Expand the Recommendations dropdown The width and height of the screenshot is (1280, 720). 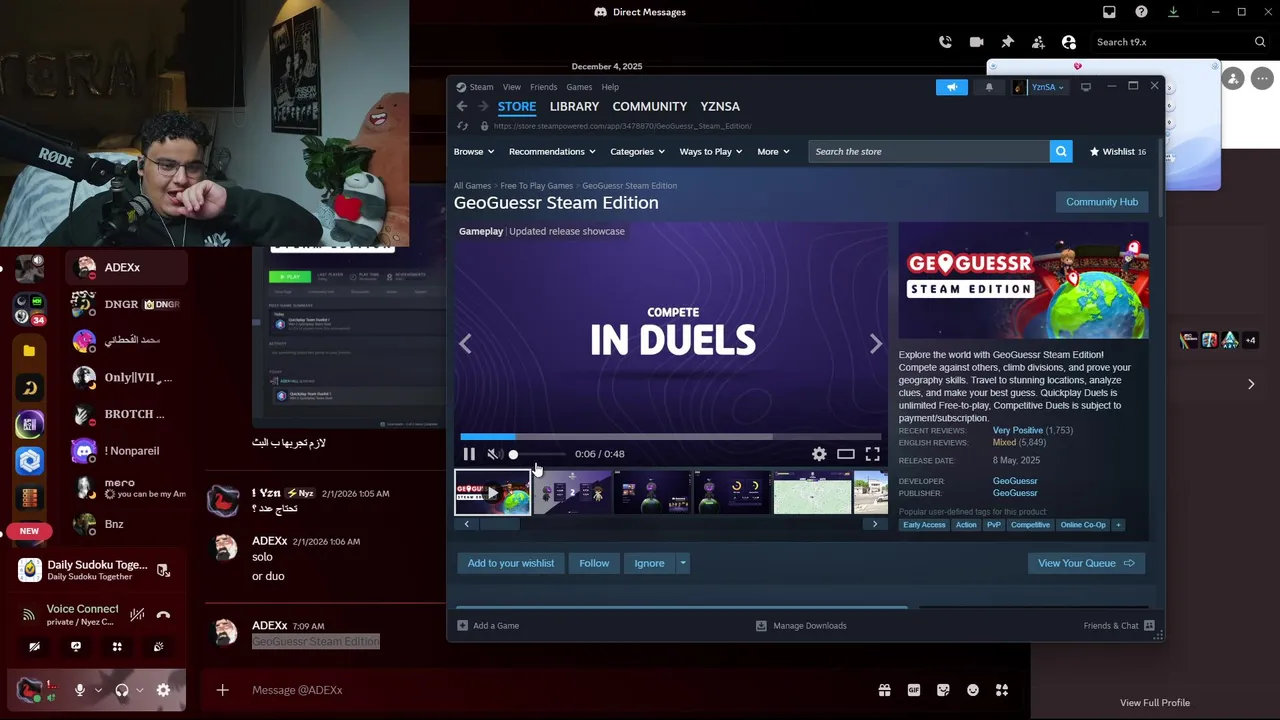[x=552, y=151]
